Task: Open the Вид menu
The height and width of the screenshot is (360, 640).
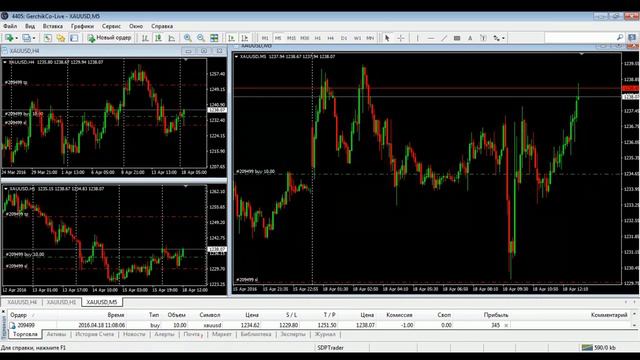Action: [x=30, y=26]
